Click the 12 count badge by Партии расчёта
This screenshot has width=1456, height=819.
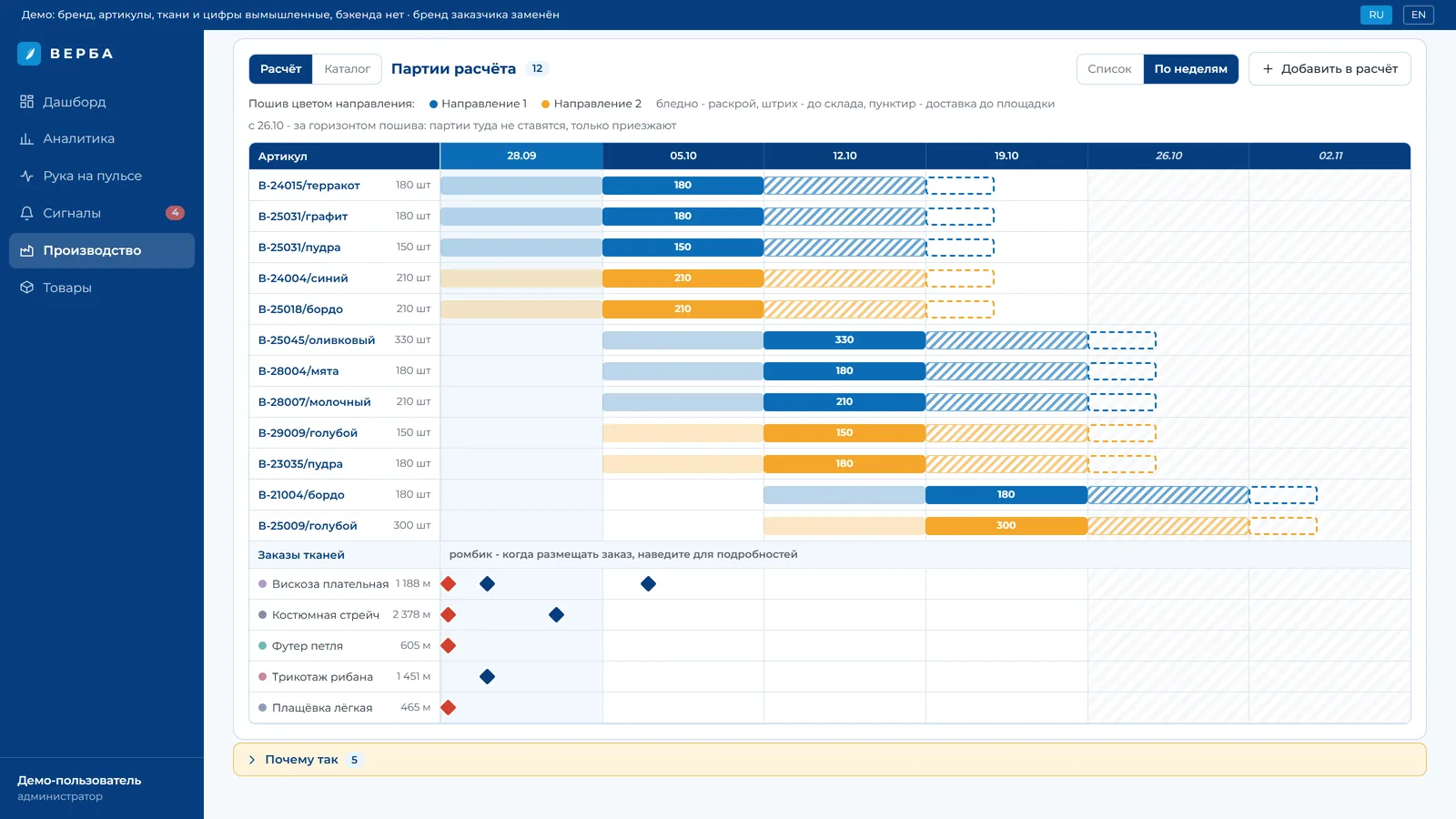pos(537,69)
